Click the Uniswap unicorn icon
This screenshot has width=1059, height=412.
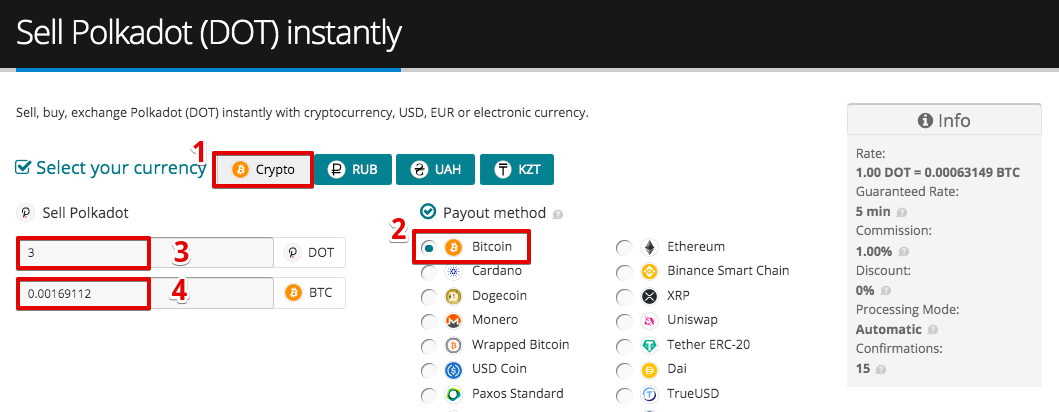click(649, 320)
